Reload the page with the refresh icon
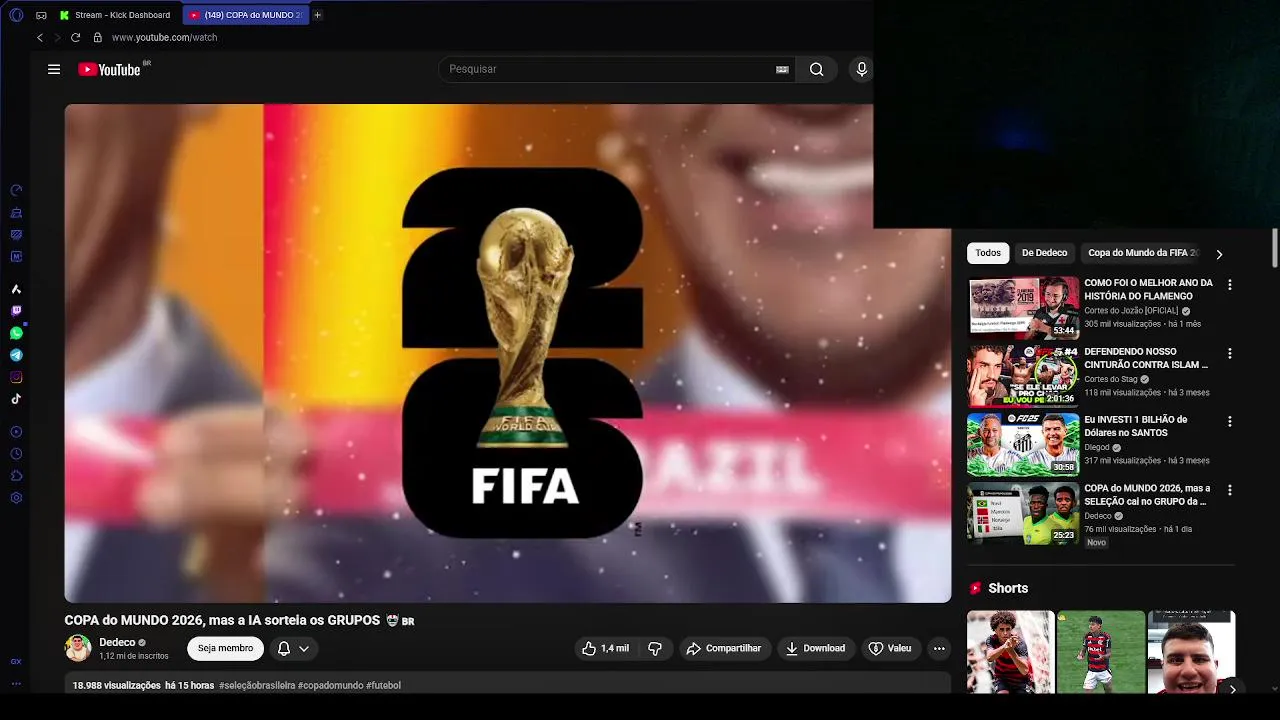This screenshot has height=720, width=1280. point(75,37)
